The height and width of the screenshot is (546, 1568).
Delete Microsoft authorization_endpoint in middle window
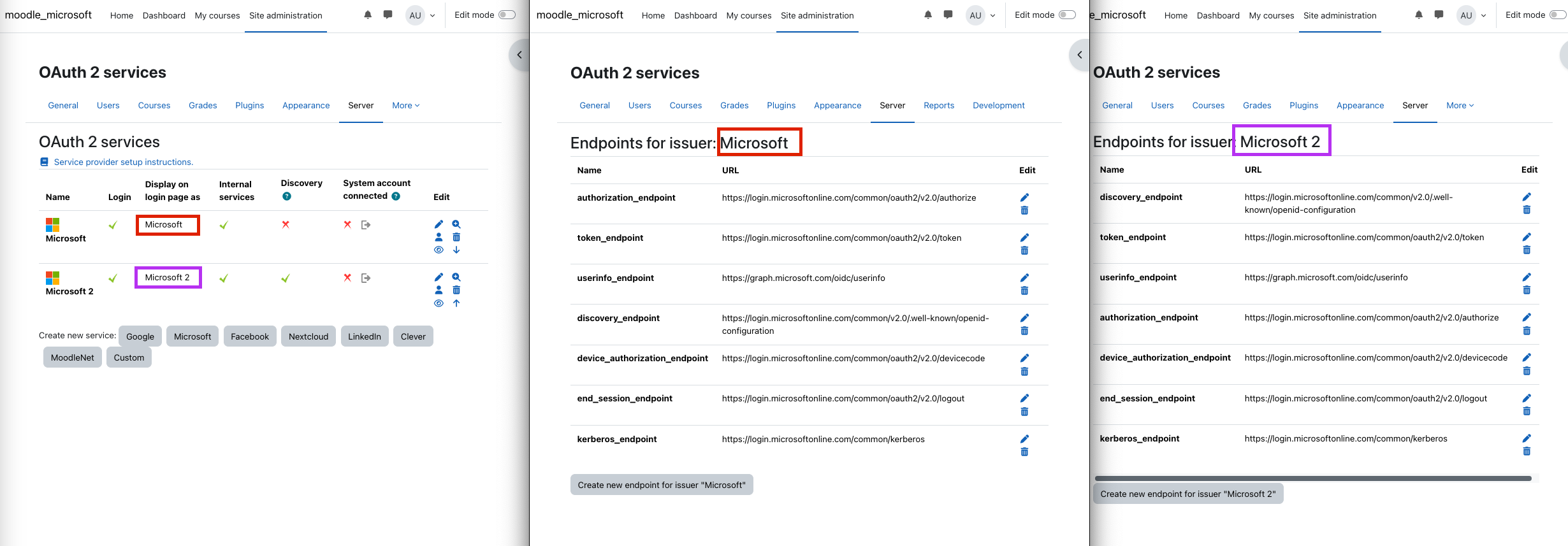pyautogui.click(x=1024, y=210)
